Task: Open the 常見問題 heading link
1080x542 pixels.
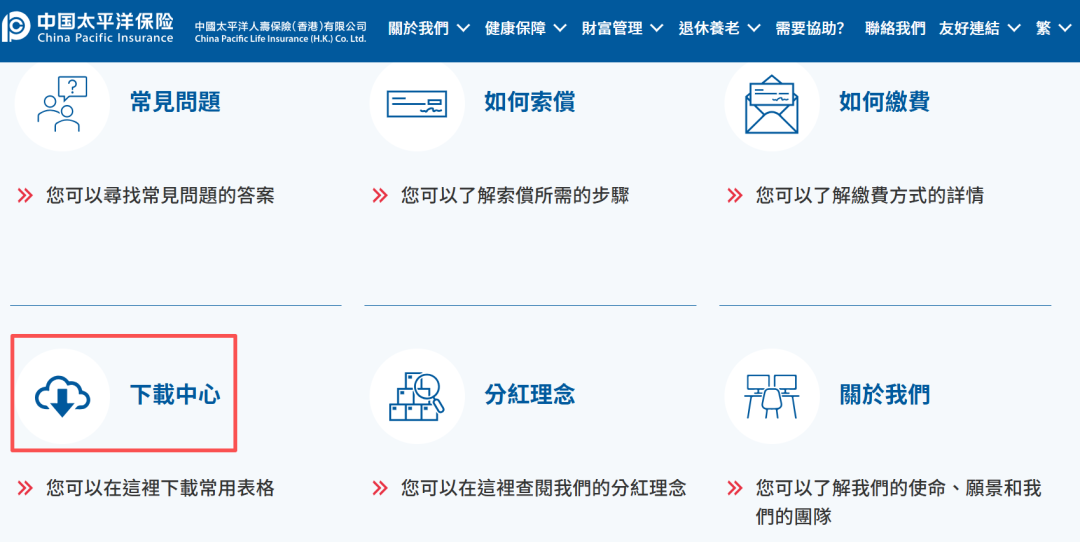Action: (175, 102)
